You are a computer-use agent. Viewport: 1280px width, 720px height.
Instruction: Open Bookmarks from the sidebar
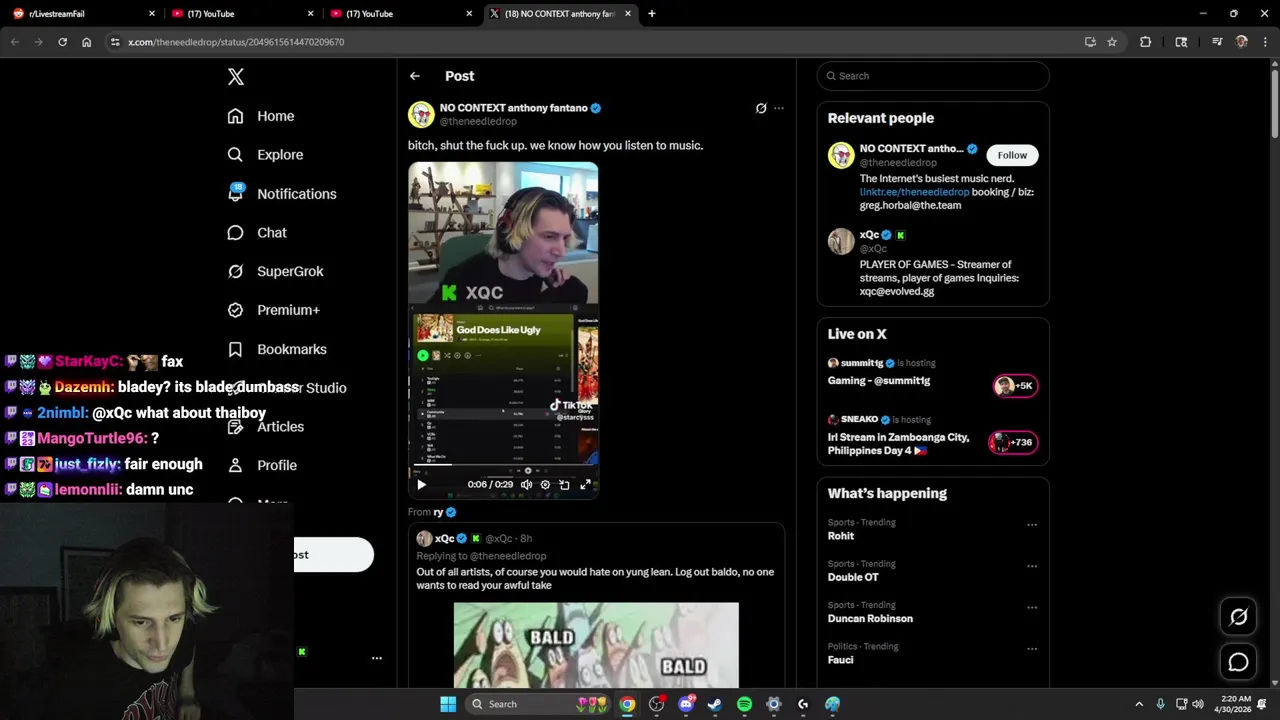pyautogui.click(x=277, y=349)
